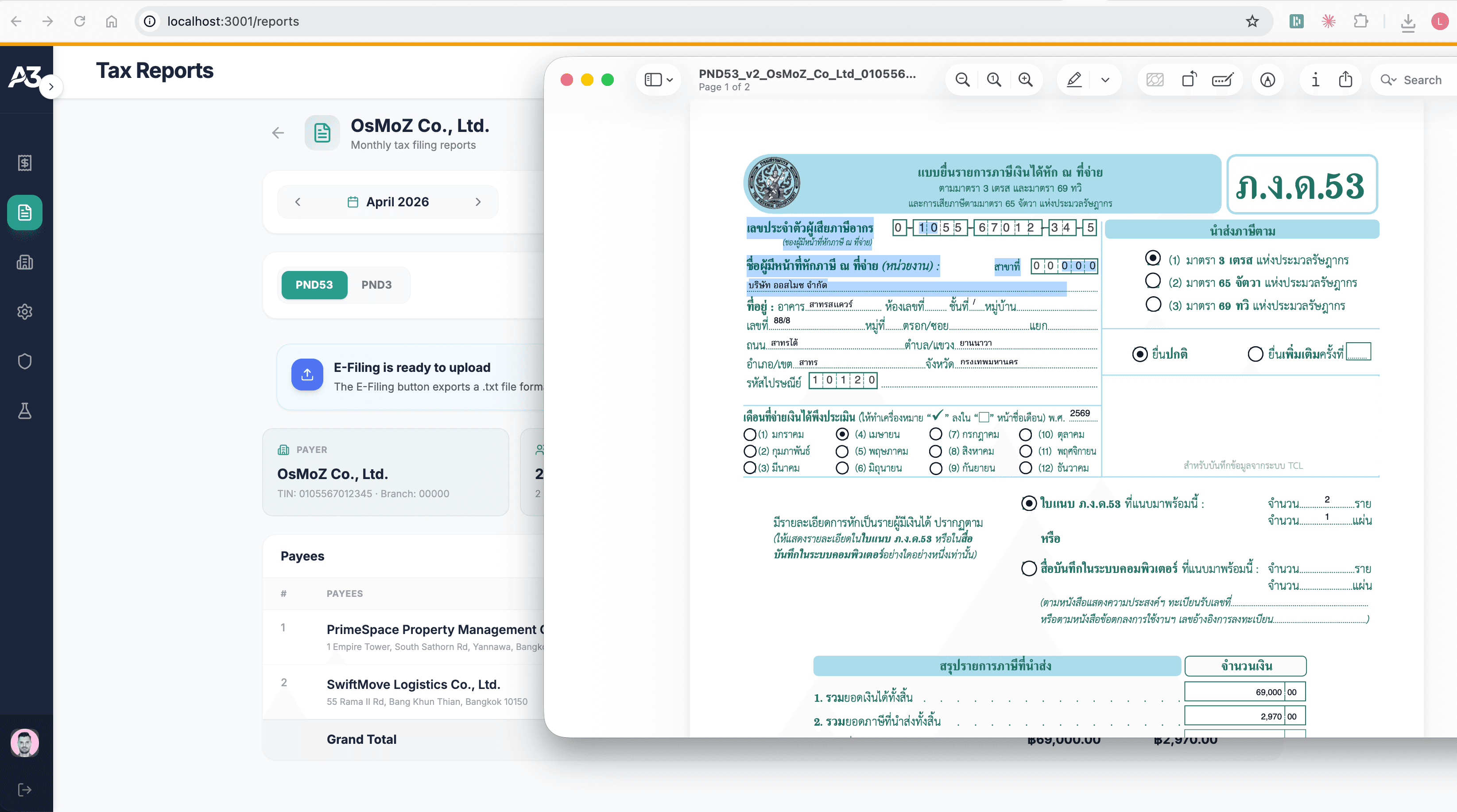Screen dimensions: 1457x812
Task: Share the PND53 PDF document
Action: click(x=1346, y=80)
